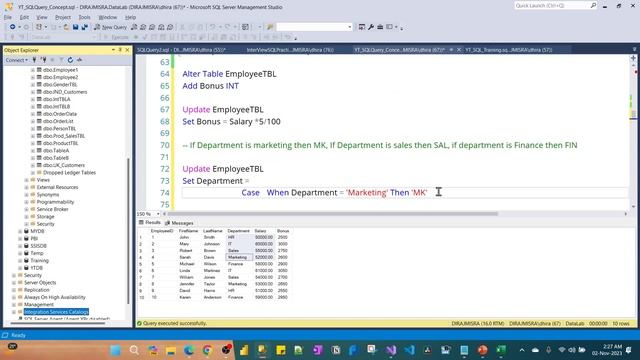Select Dropped Ledger Tables folder
This screenshot has height=360, width=640.
click(69, 173)
